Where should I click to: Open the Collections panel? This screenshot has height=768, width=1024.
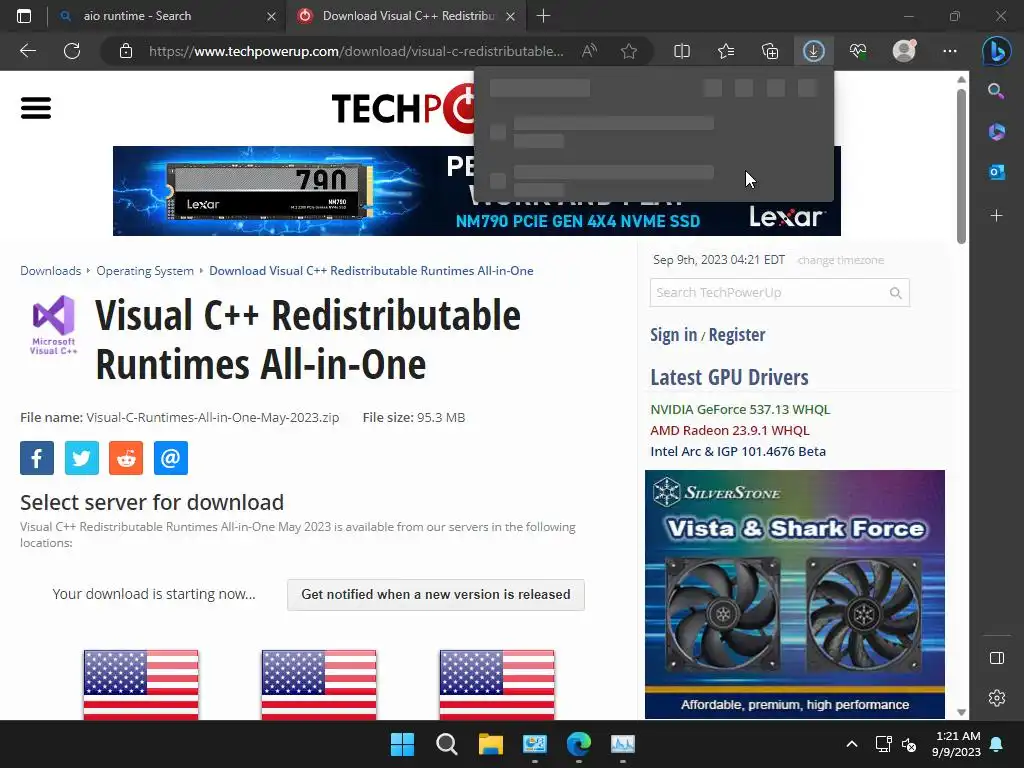point(770,51)
